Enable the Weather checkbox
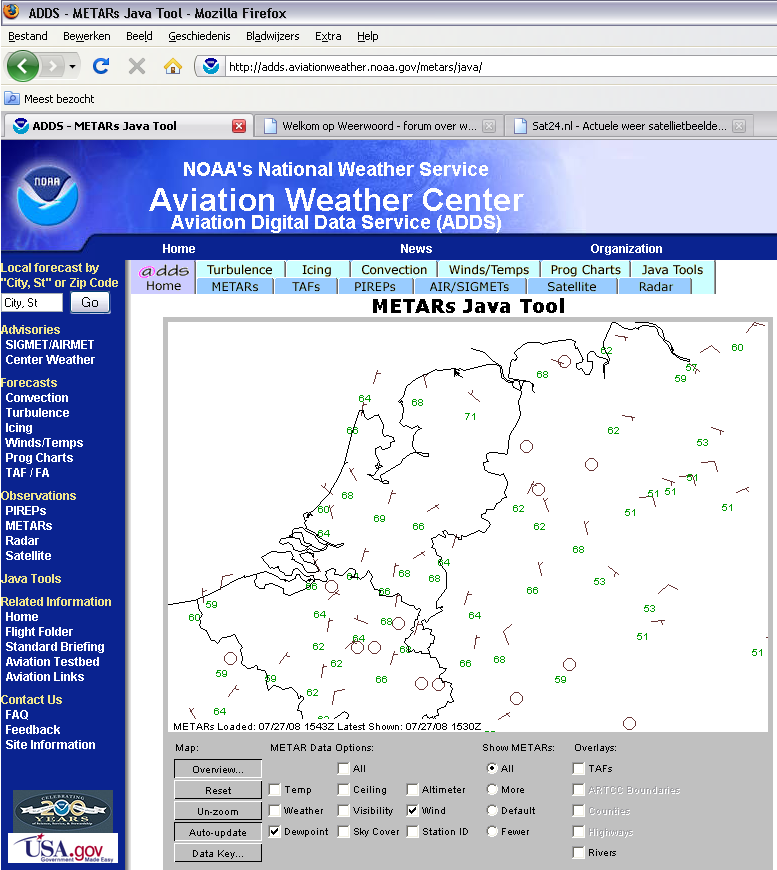 pyautogui.click(x=275, y=811)
